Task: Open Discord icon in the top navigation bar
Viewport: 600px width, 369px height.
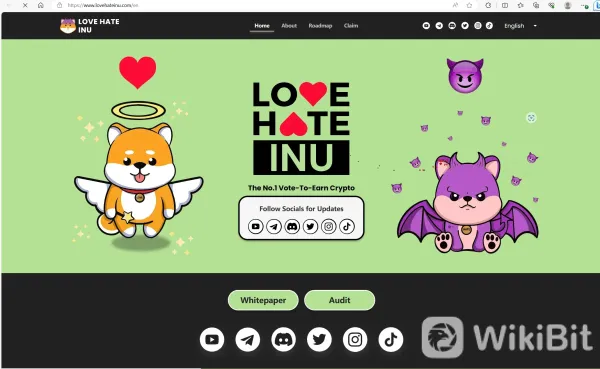Action: coord(452,26)
